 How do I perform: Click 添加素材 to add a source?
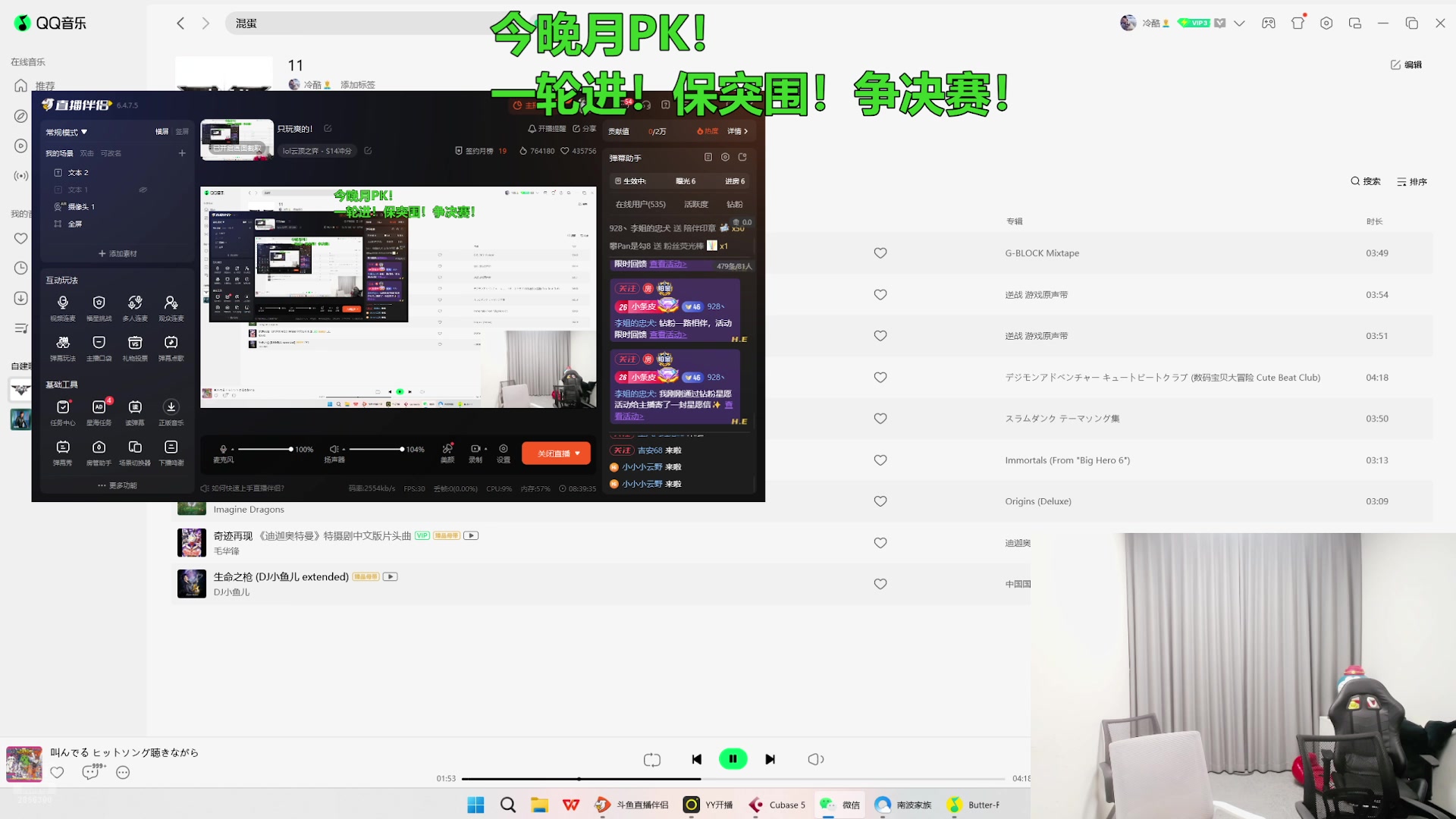(x=118, y=253)
